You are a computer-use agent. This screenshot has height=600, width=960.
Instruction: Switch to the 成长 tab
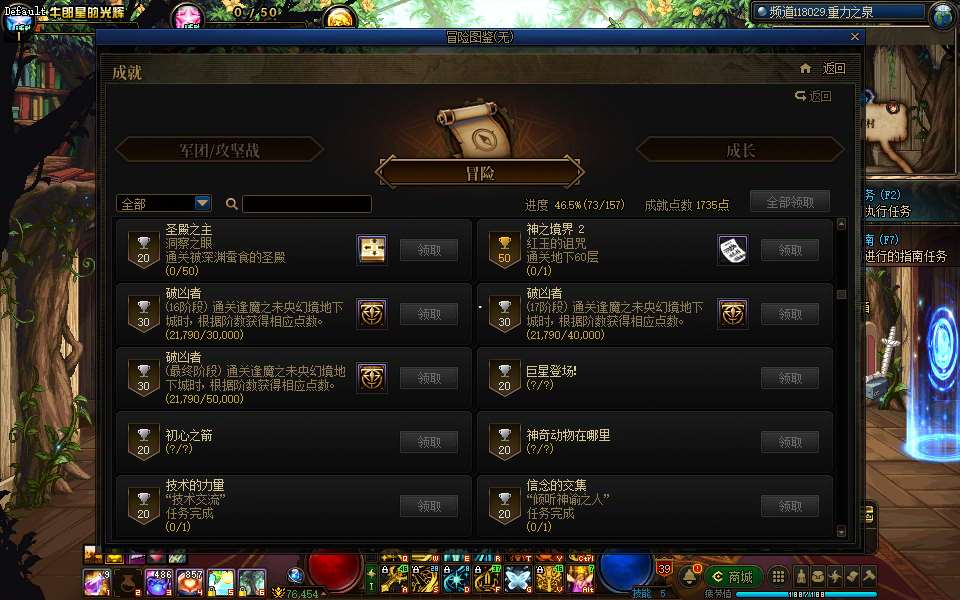[x=740, y=150]
